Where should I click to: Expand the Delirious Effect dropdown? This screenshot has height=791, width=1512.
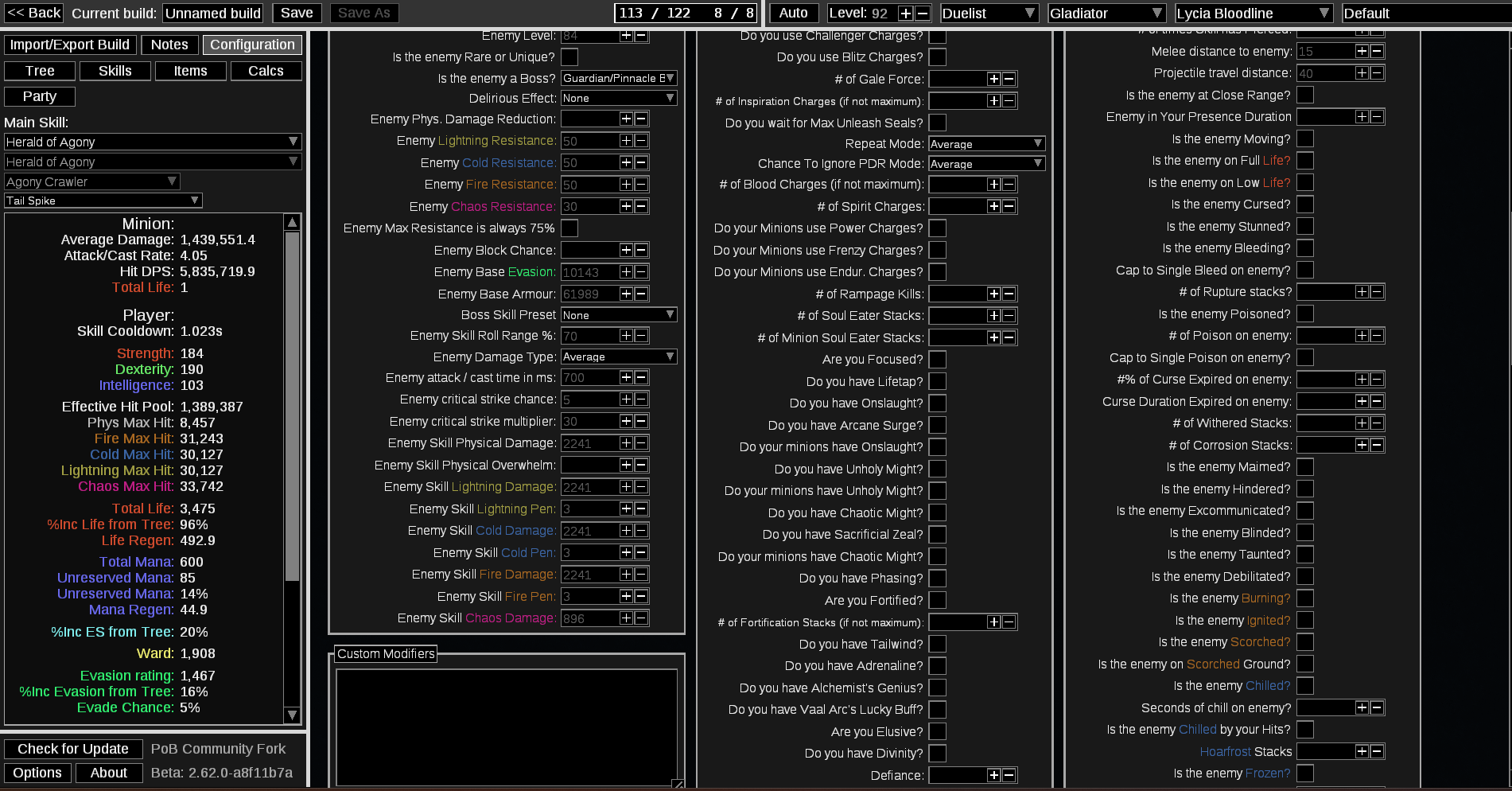619,98
